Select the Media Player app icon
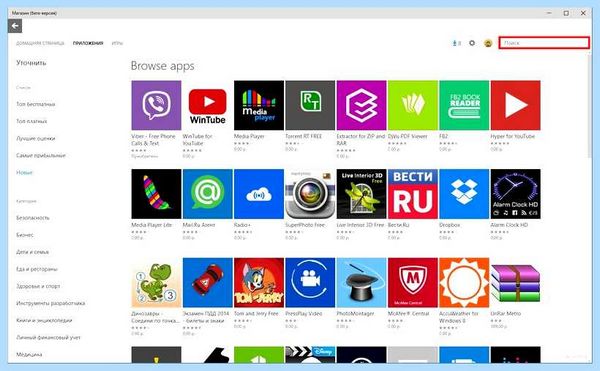Screen dimensions: 600x371 point(259,105)
